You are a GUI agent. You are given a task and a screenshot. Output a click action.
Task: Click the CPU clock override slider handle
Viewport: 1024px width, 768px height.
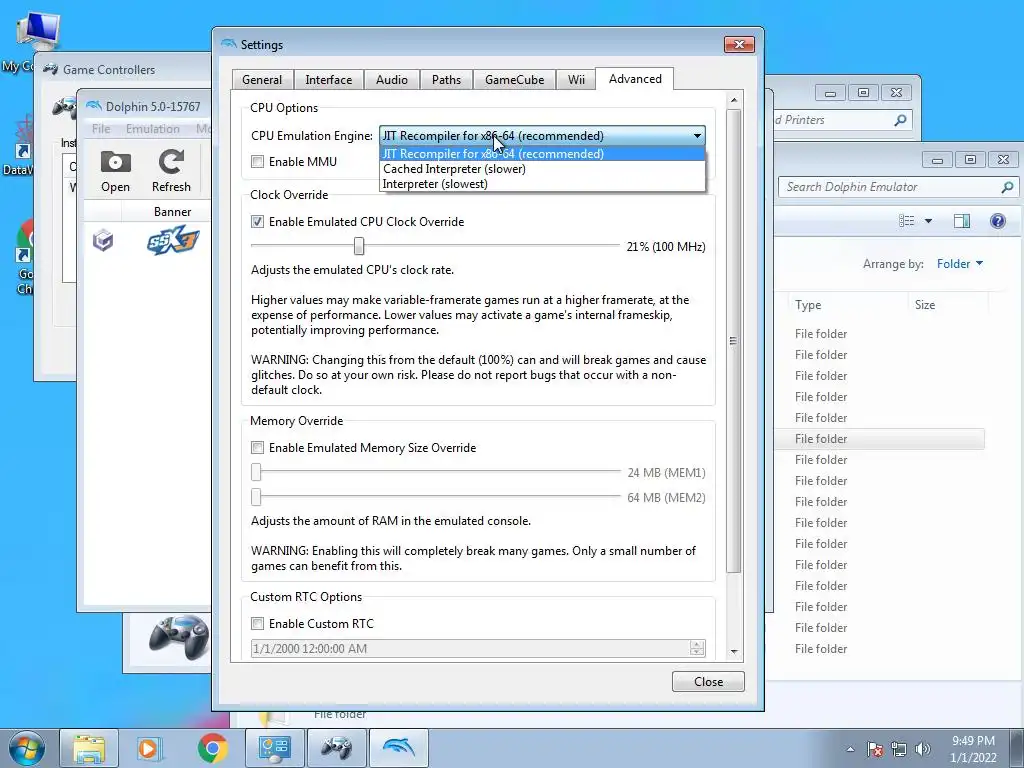[359, 246]
